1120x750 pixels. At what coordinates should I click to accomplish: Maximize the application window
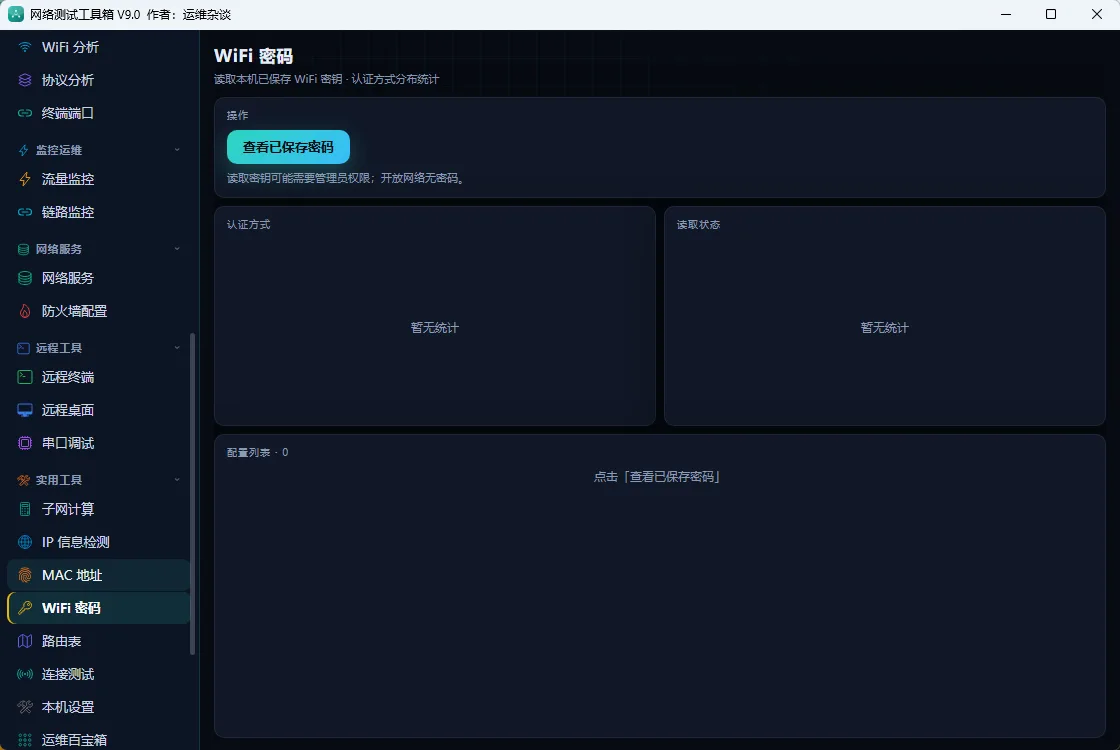(x=1051, y=14)
